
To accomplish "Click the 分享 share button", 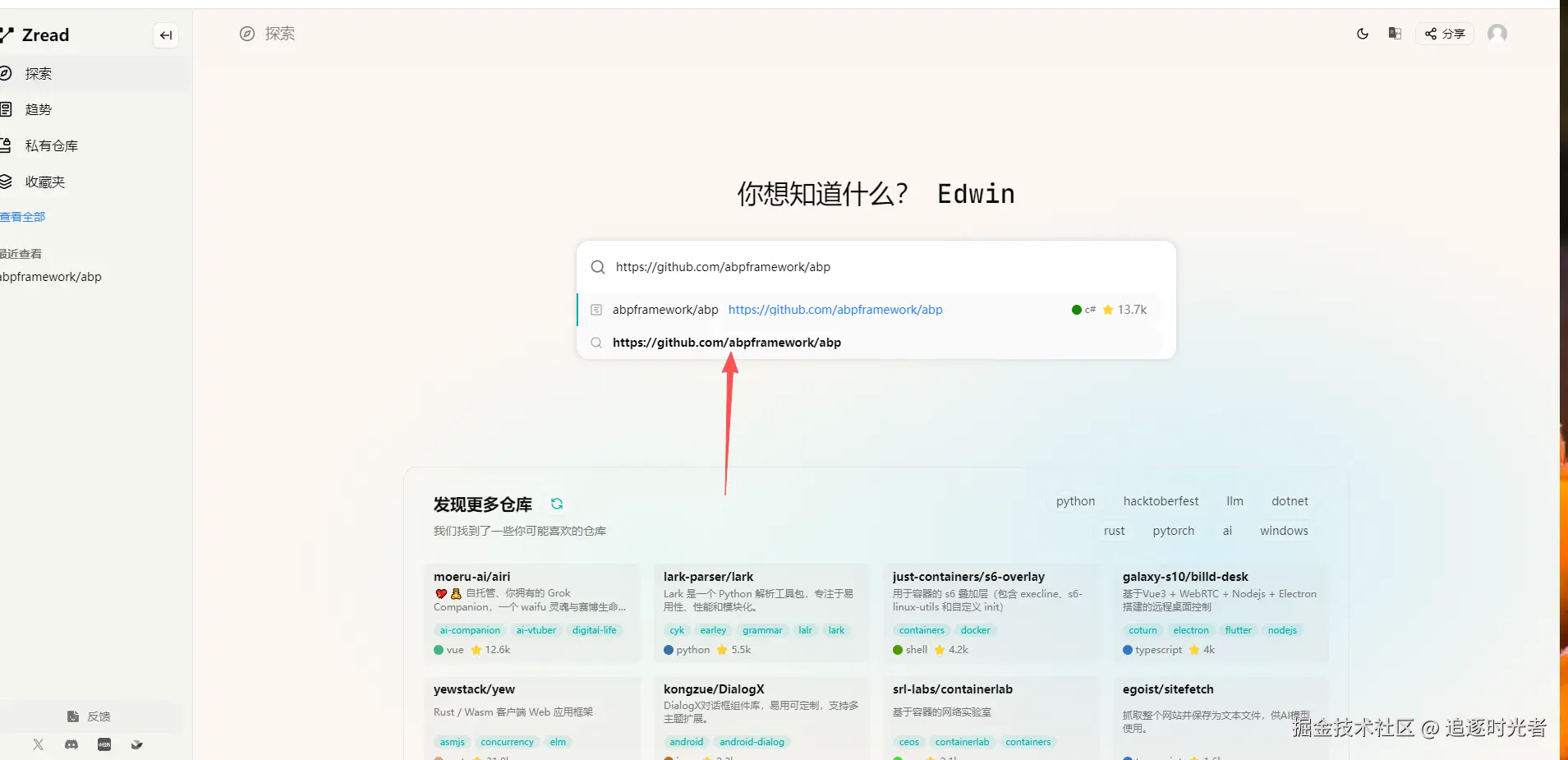I will click(1445, 34).
